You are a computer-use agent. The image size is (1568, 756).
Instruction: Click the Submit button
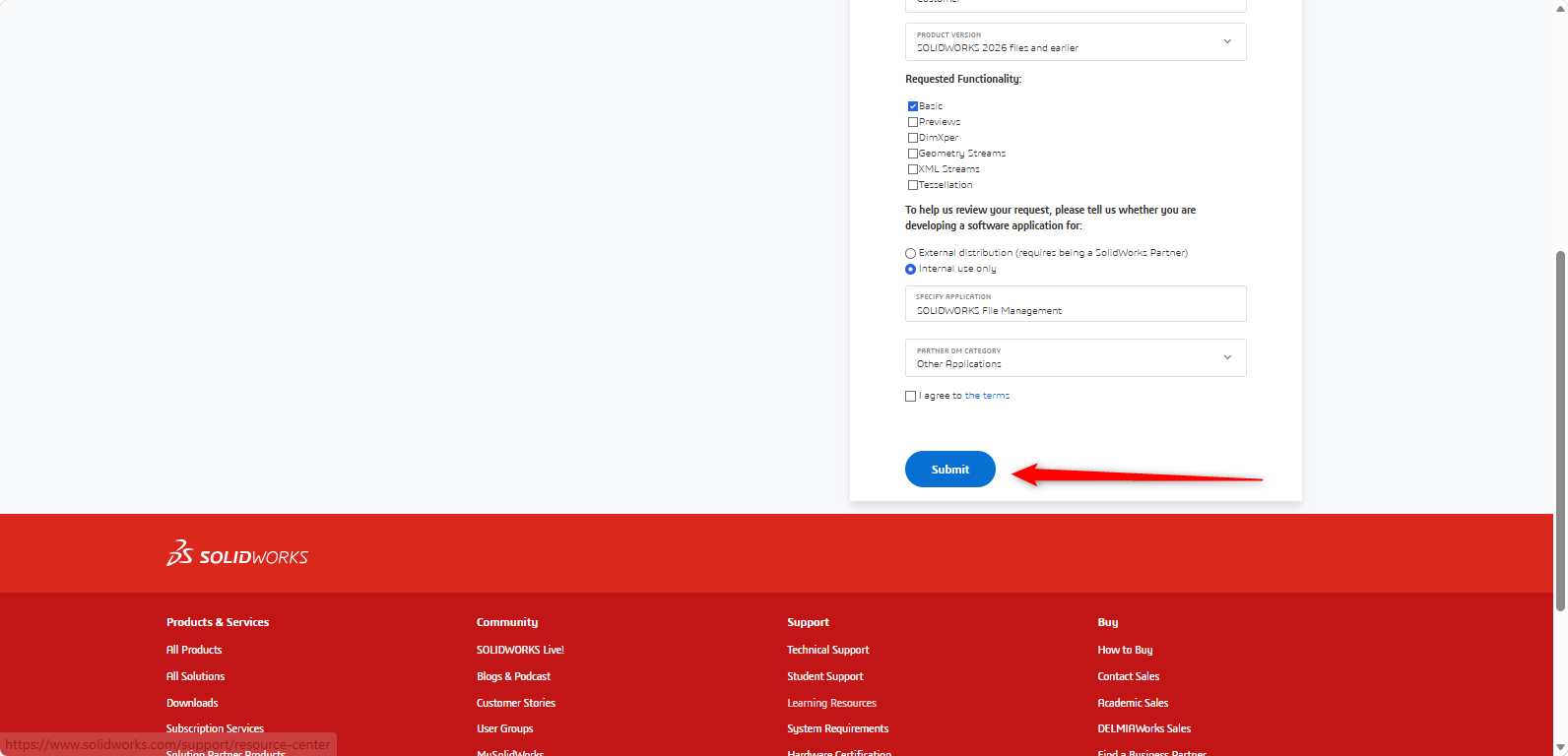pos(950,469)
